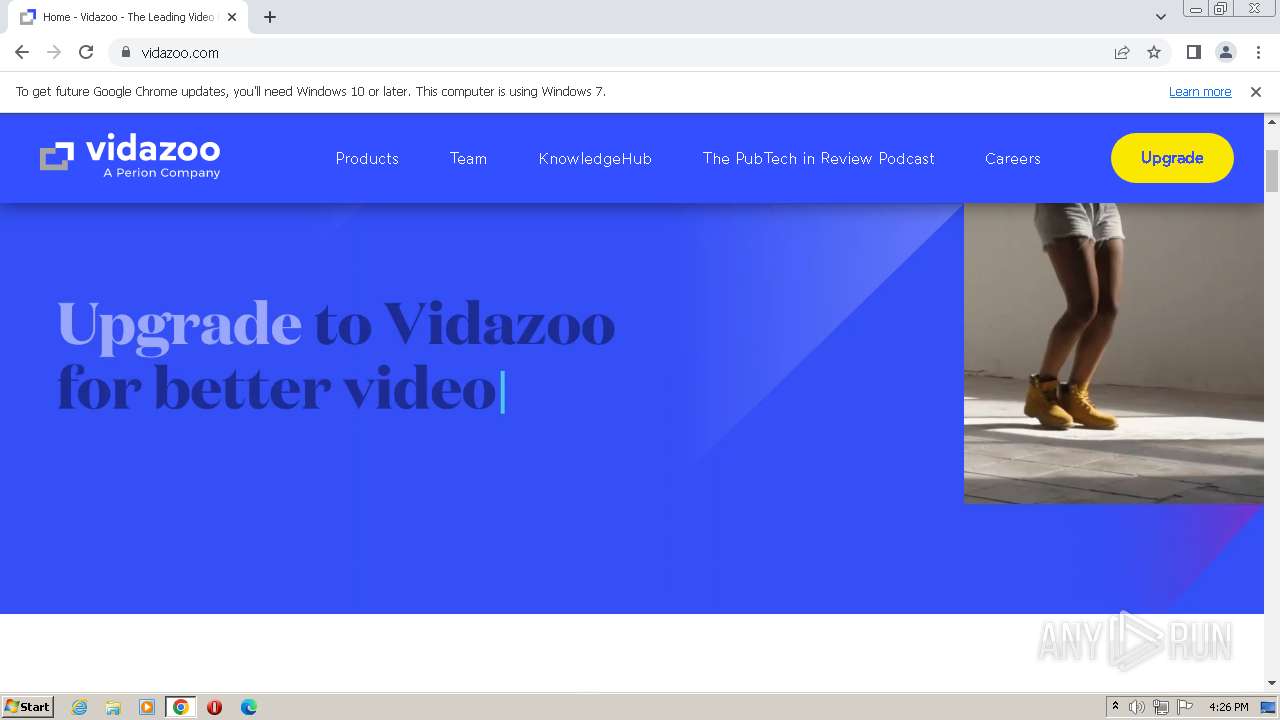Expand the tab search dropdown arrow

[x=1160, y=17]
